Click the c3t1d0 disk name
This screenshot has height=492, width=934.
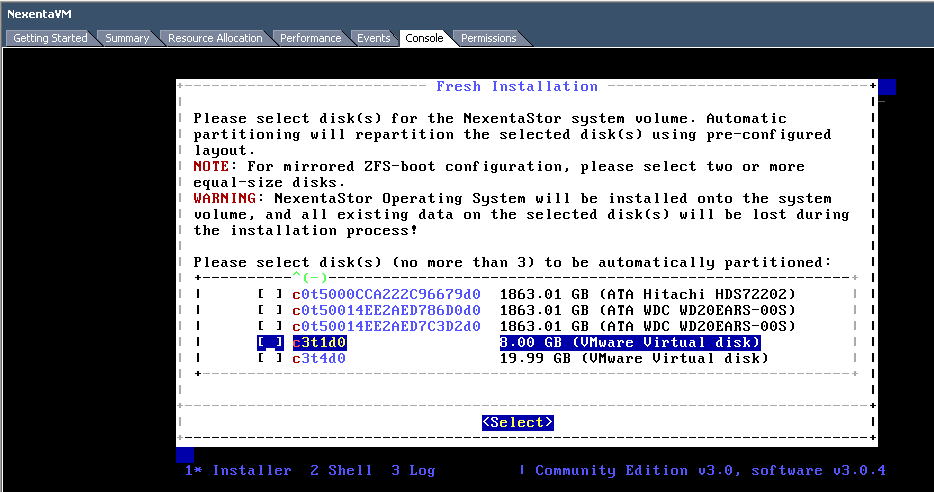click(319, 342)
